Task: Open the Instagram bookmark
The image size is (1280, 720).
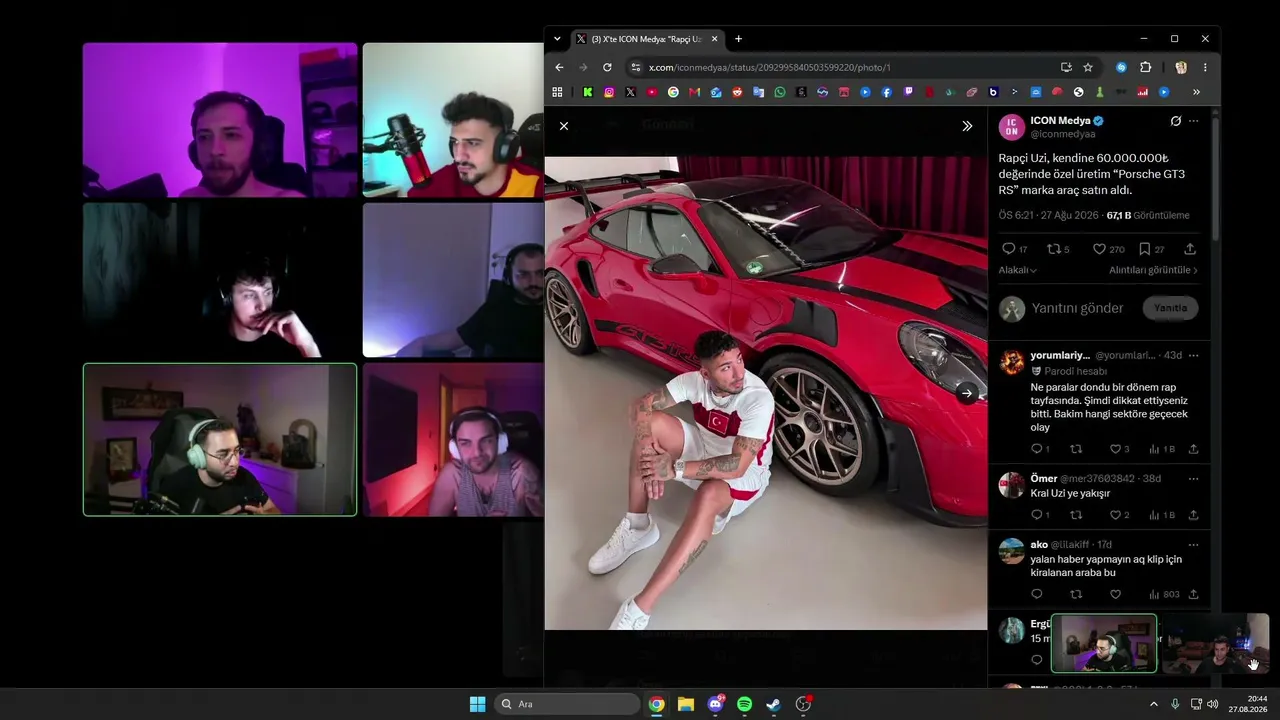Action: [609, 92]
